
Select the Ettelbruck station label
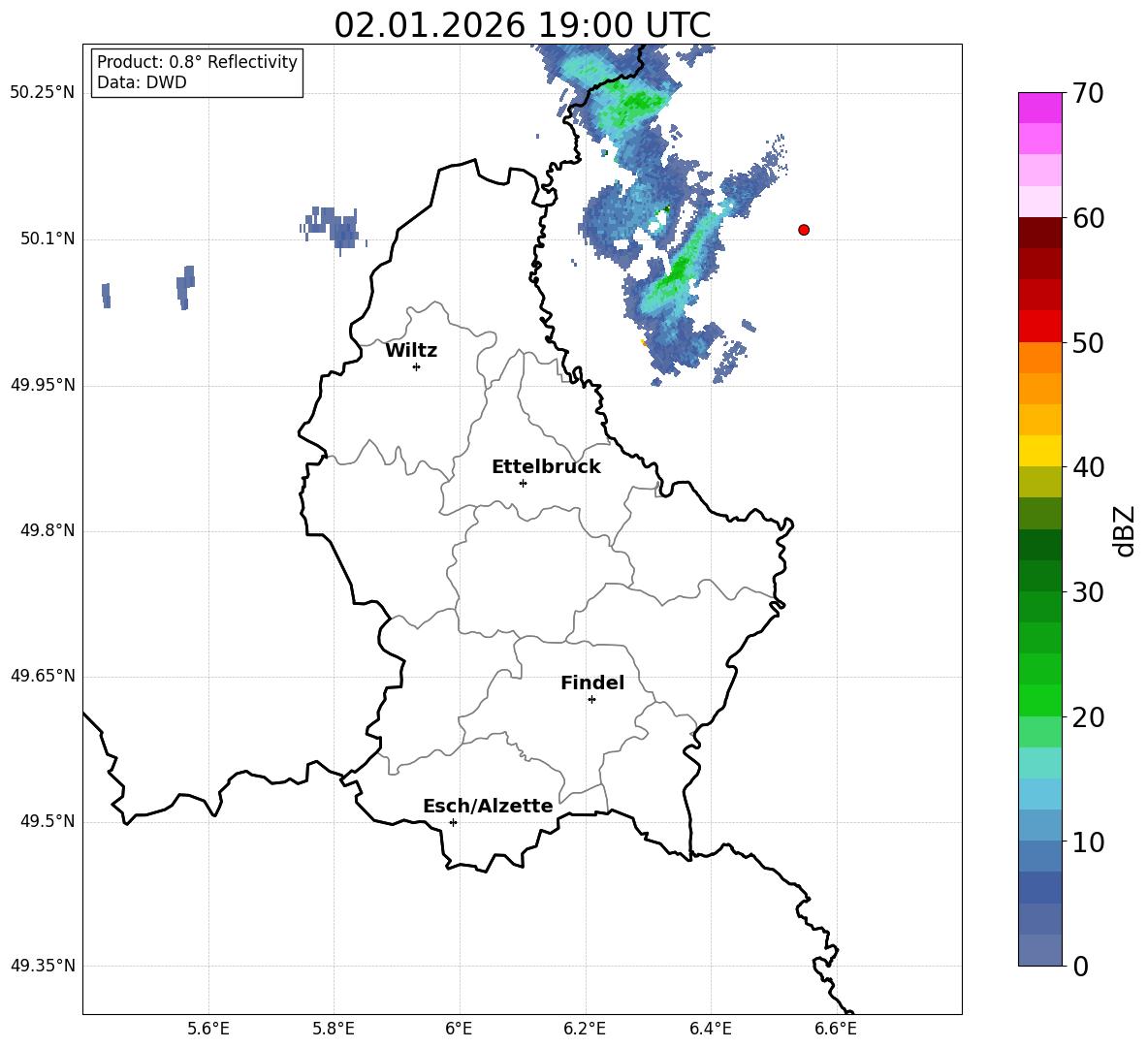coord(546,467)
